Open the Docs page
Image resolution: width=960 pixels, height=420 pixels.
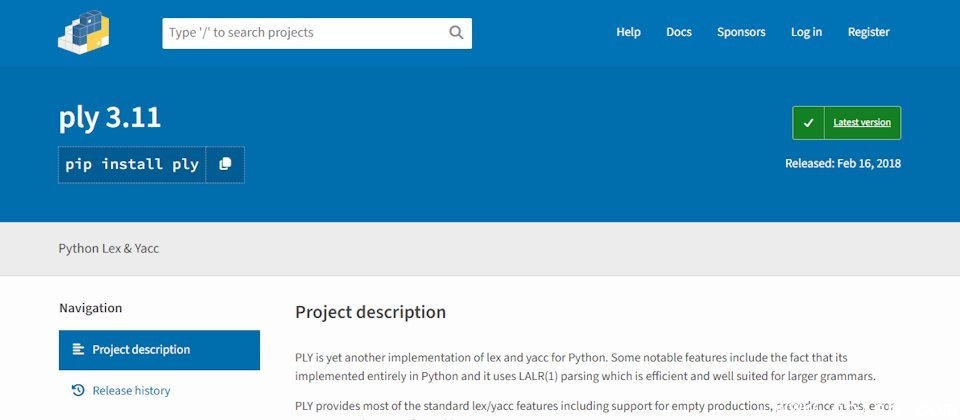click(x=679, y=32)
